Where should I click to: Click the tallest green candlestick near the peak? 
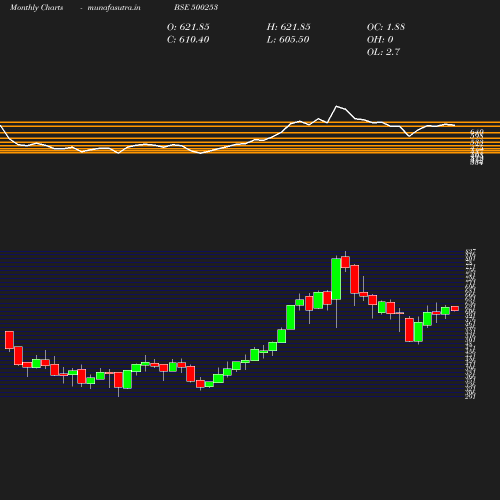336,279
